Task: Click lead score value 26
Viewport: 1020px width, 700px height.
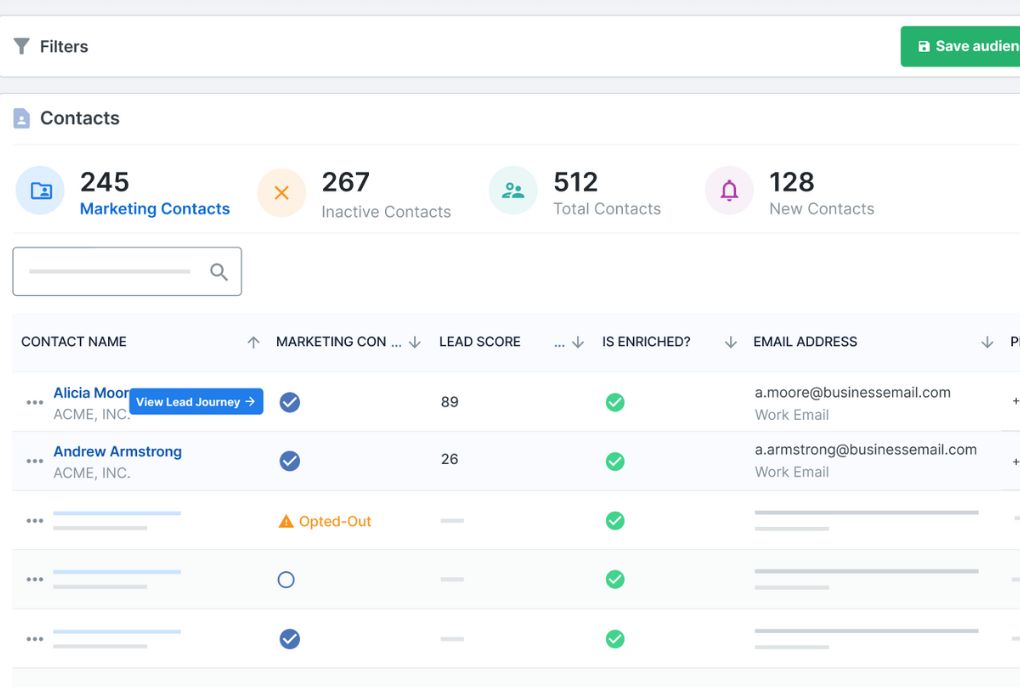Action: point(450,459)
